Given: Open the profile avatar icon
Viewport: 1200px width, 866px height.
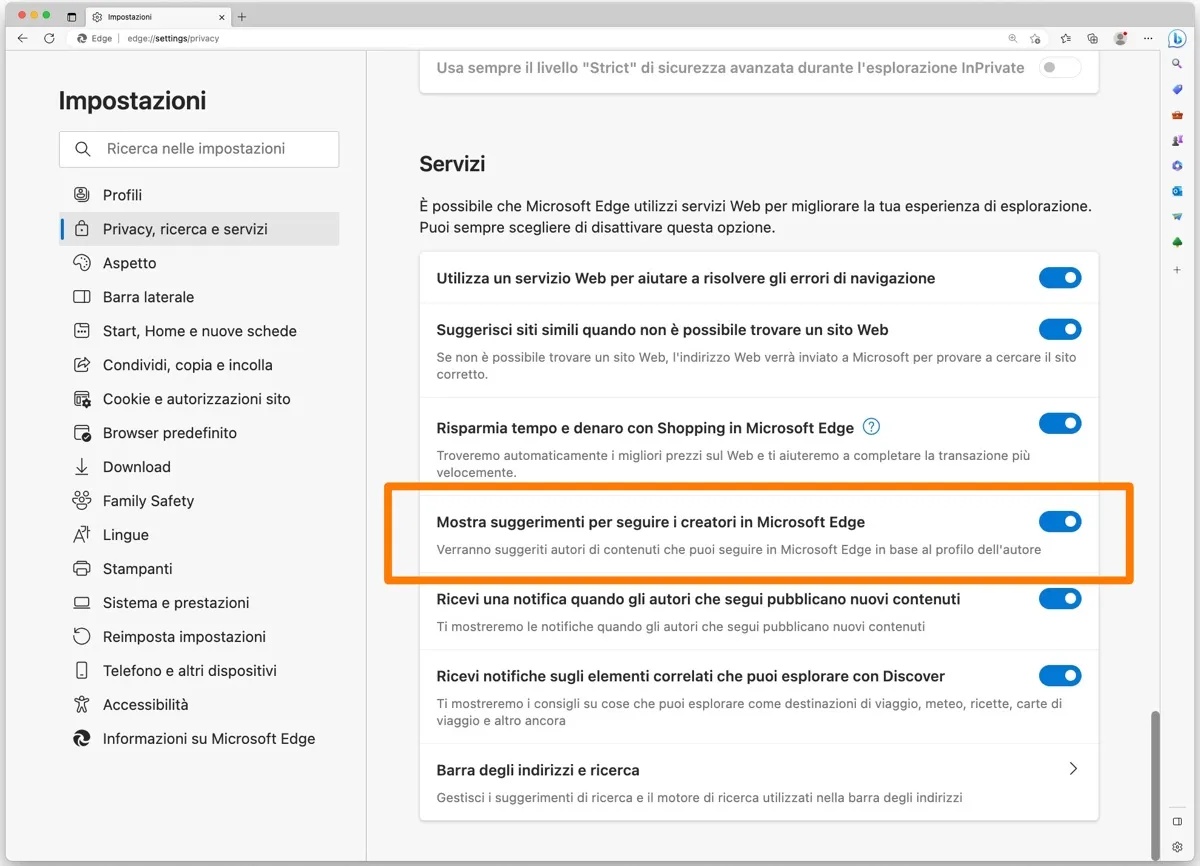Looking at the screenshot, I should (x=1120, y=39).
